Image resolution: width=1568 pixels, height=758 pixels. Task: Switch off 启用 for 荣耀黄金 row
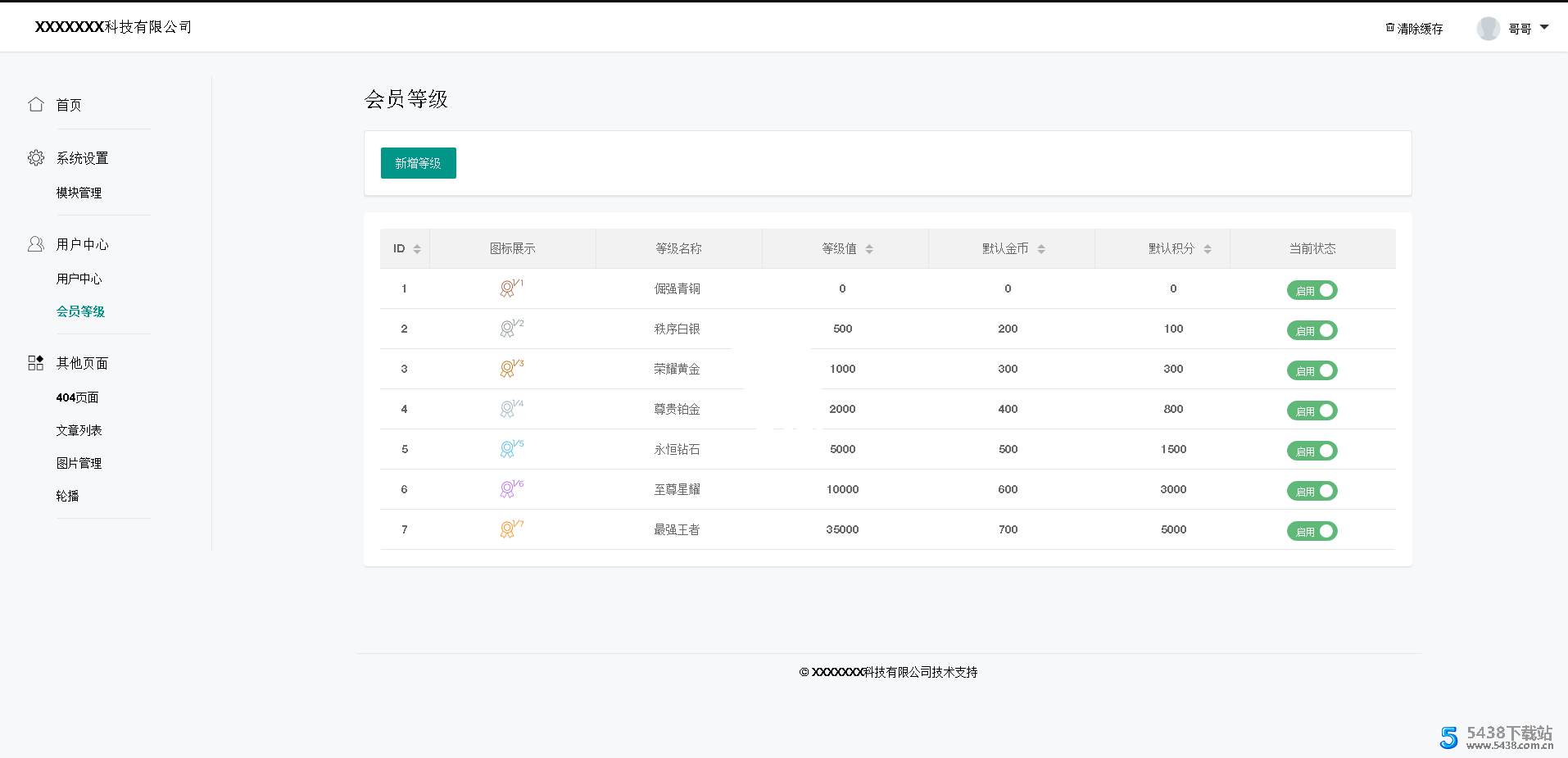(x=1312, y=370)
